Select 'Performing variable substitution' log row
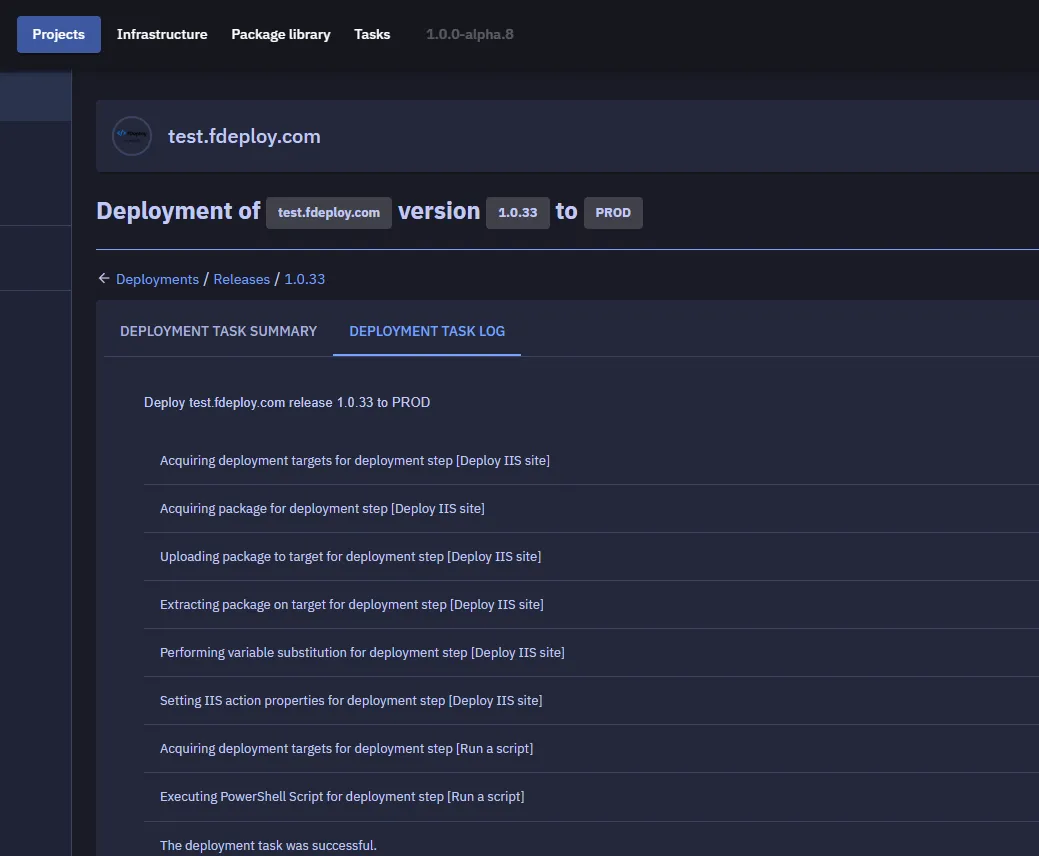 click(591, 653)
